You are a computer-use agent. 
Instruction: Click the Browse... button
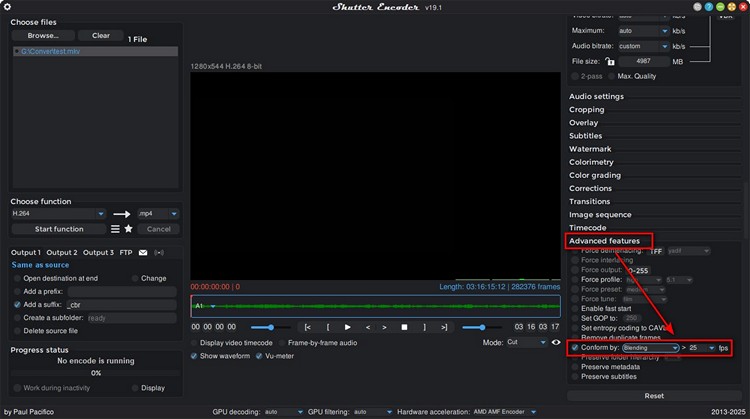(43, 35)
